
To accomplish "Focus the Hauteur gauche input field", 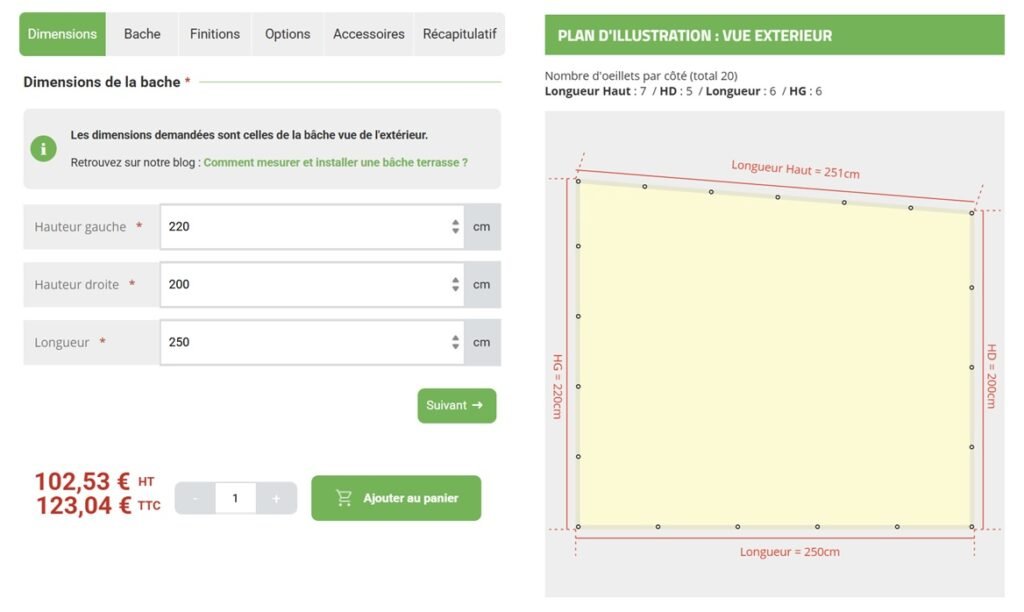I will pyautogui.click(x=312, y=227).
